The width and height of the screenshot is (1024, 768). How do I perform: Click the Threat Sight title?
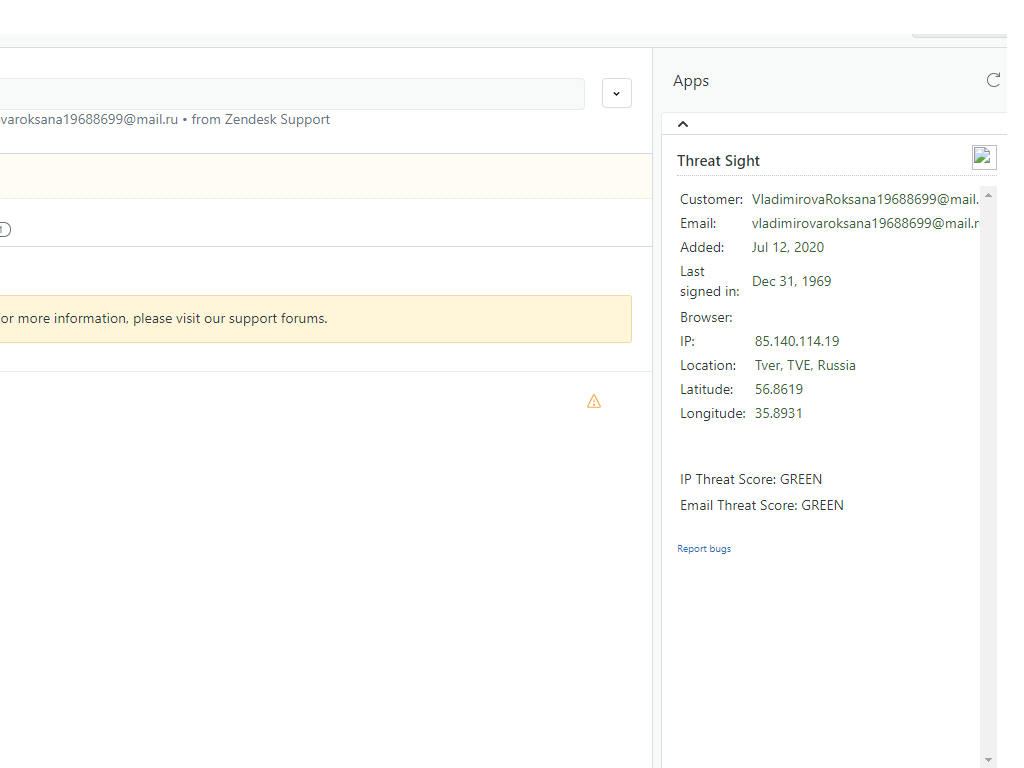coord(718,161)
